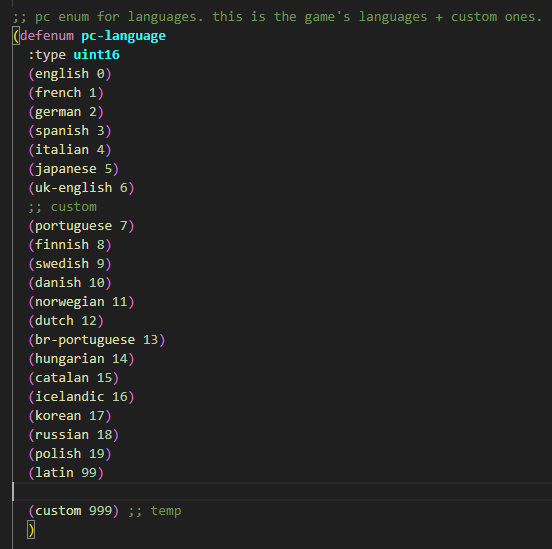Click the ':type' keyword
552x549 pixels.
(47, 55)
